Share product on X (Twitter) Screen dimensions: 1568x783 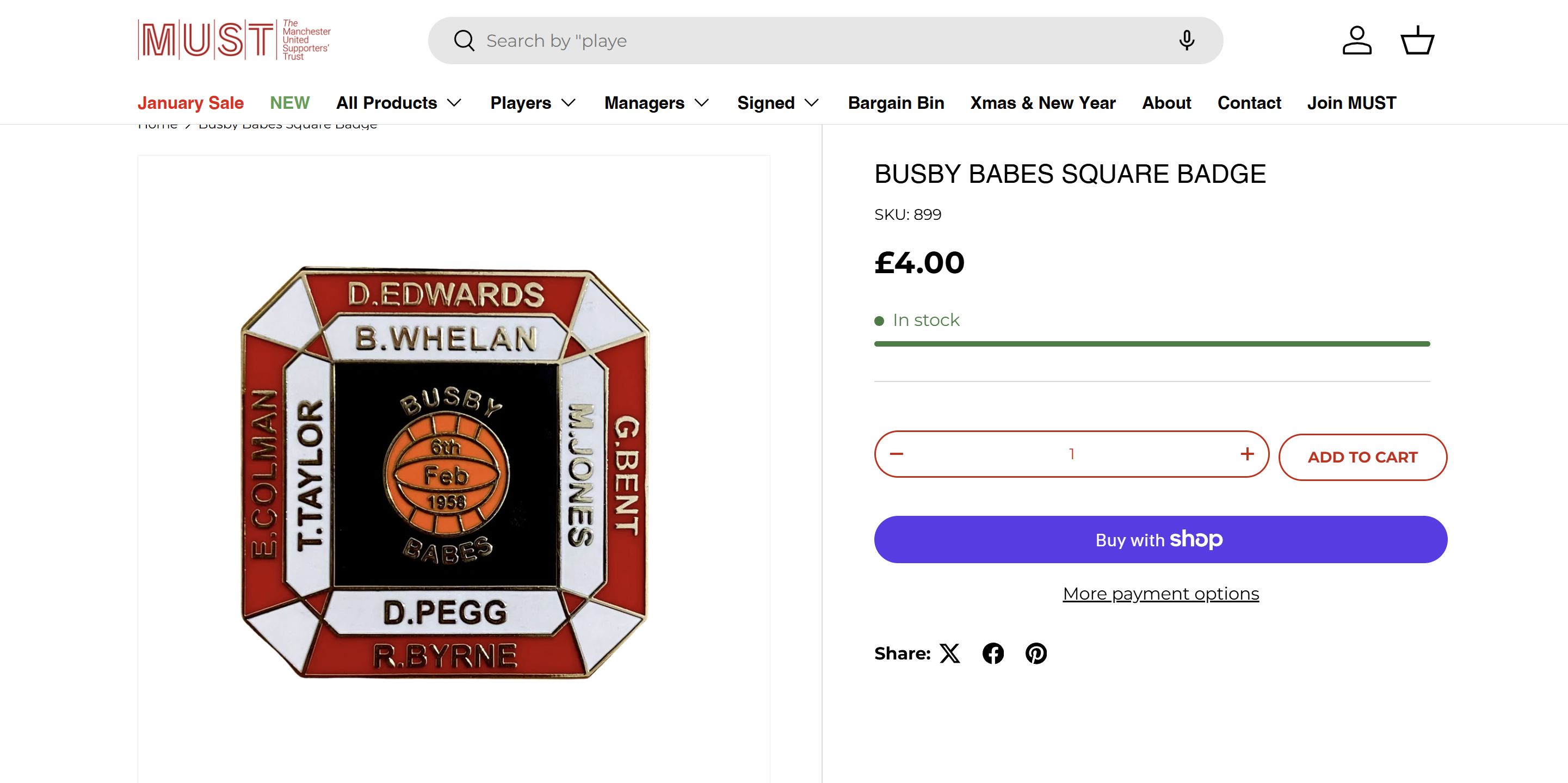pyautogui.click(x=949, y=653)
